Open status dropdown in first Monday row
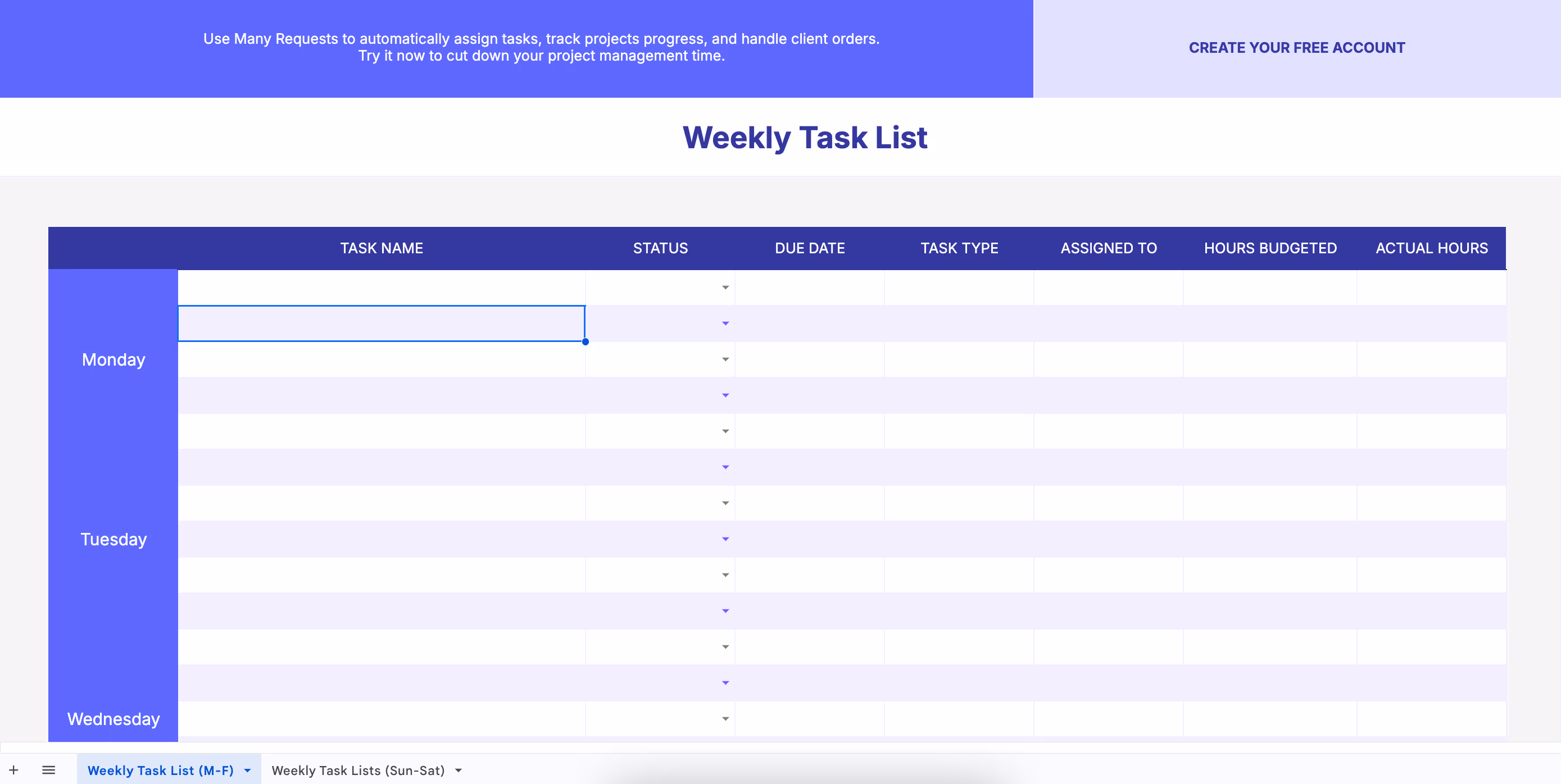 pyautogui.click(x=725, y=288)
